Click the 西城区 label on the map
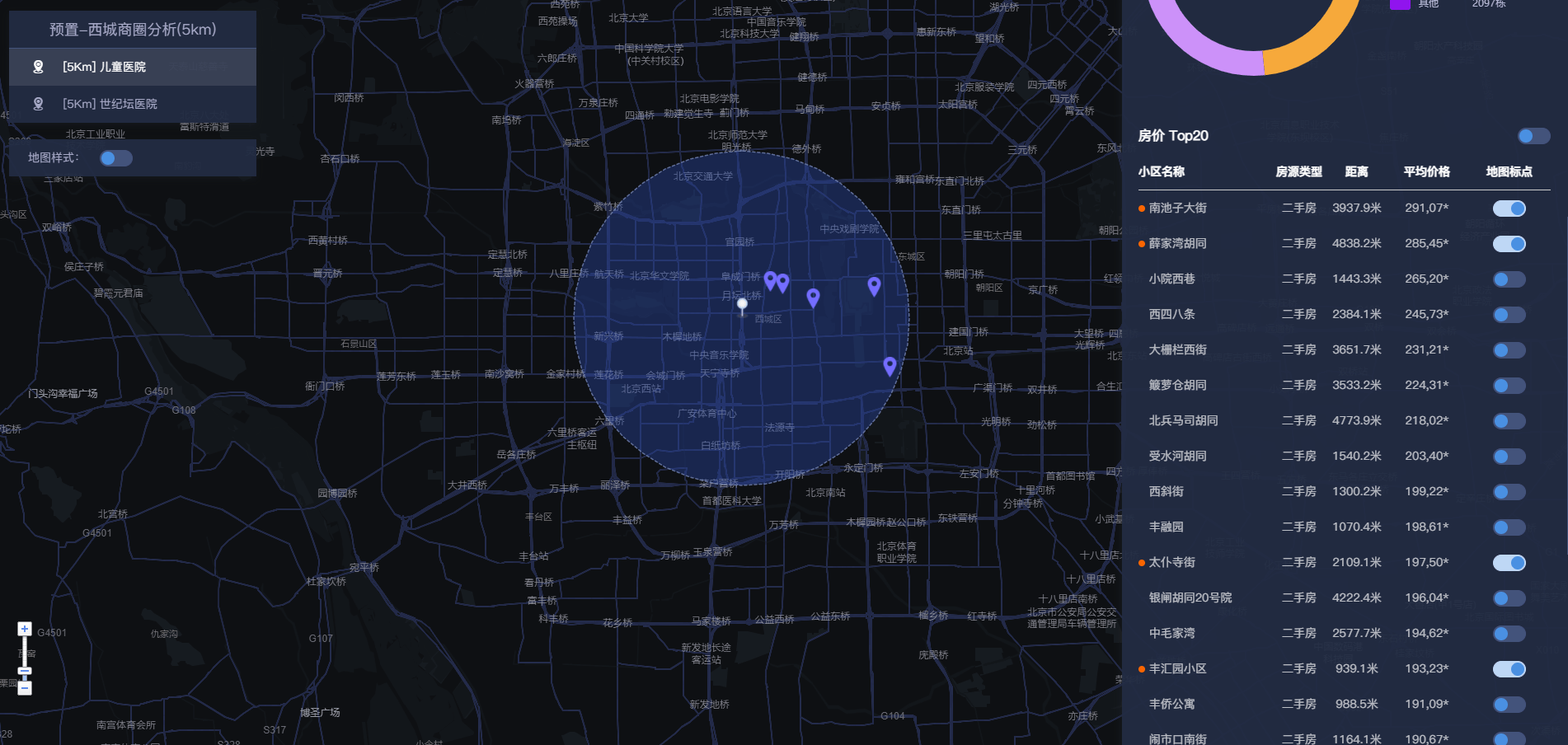Image resolution: width=1568 pixels, height=745 pixels. coord(768,319)
